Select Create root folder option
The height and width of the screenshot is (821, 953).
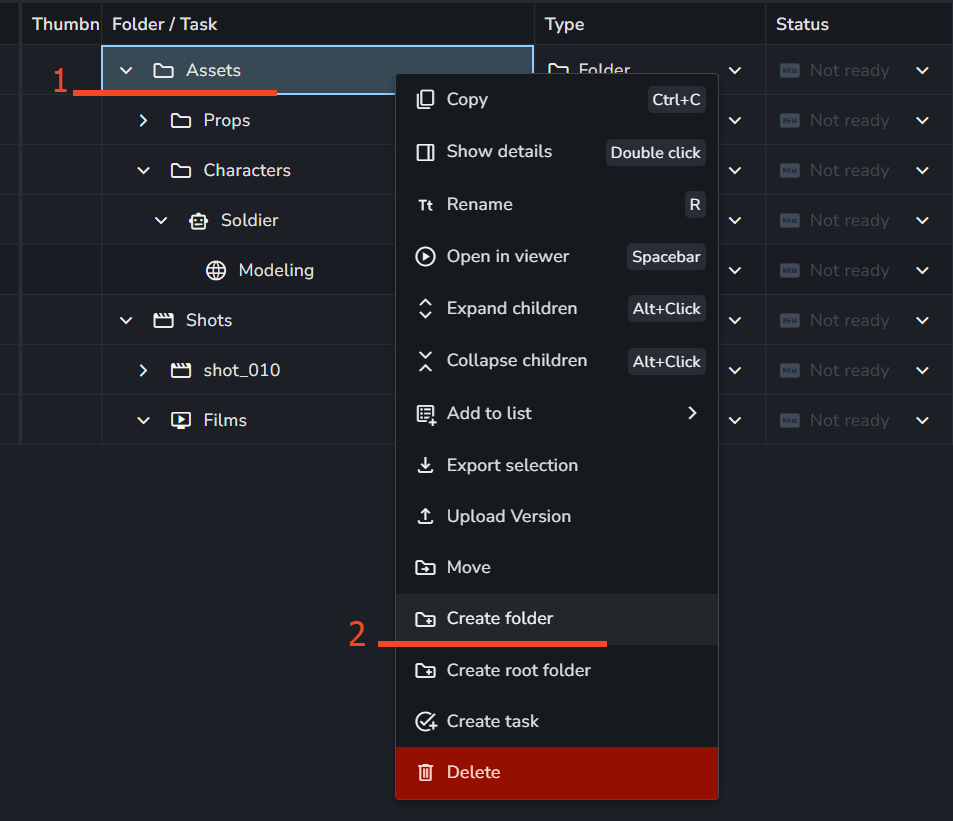(518, 671)
